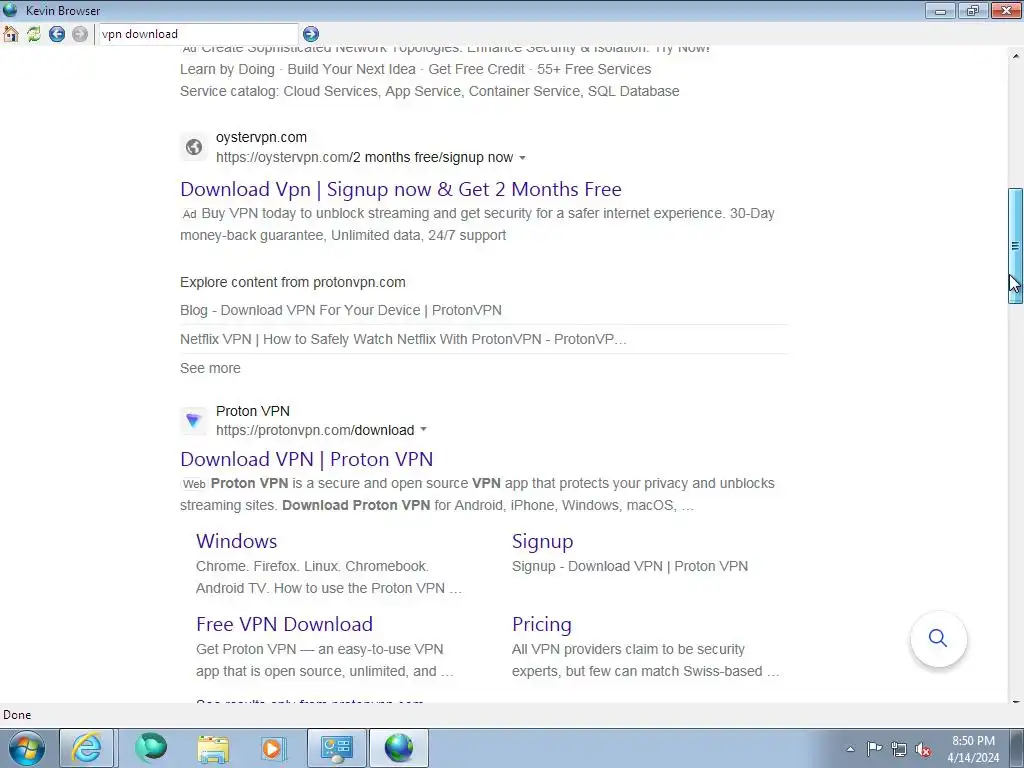The image size is (1024, 768).
Task: Open the 'Free VPN Download' sitelink
Action: tap(284, 624)
